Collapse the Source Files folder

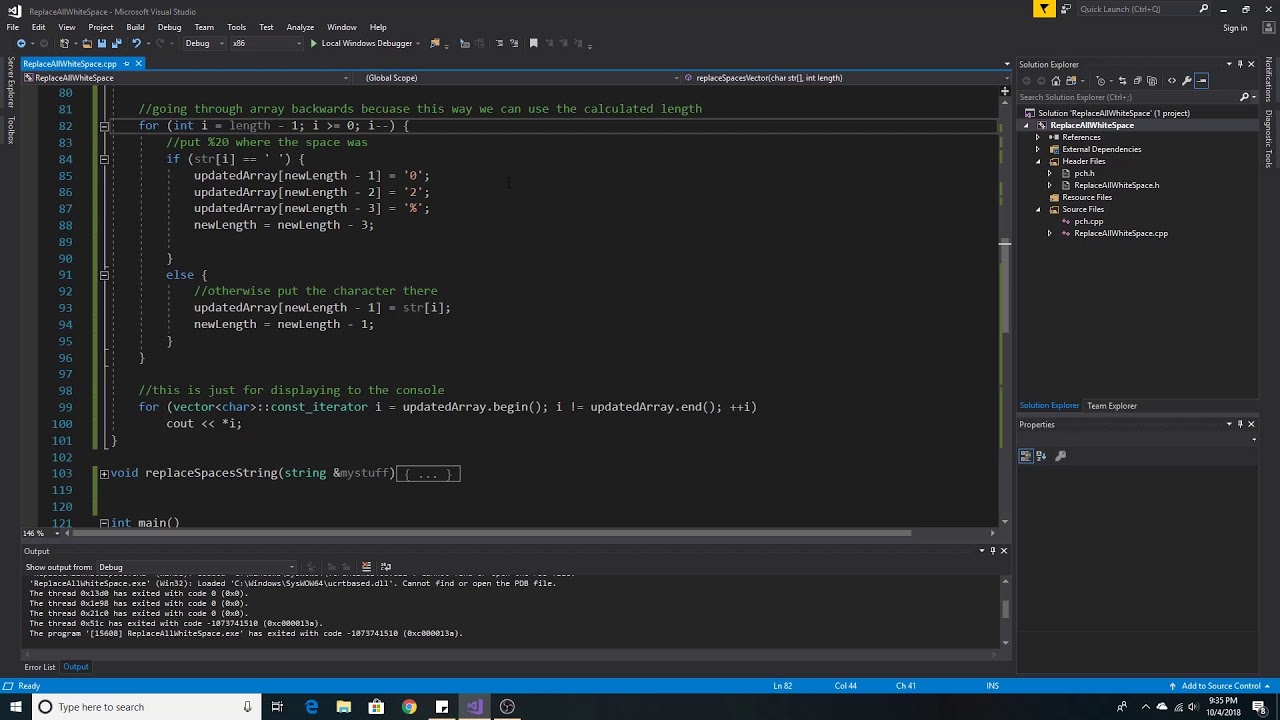click(x=1038, y=209)
